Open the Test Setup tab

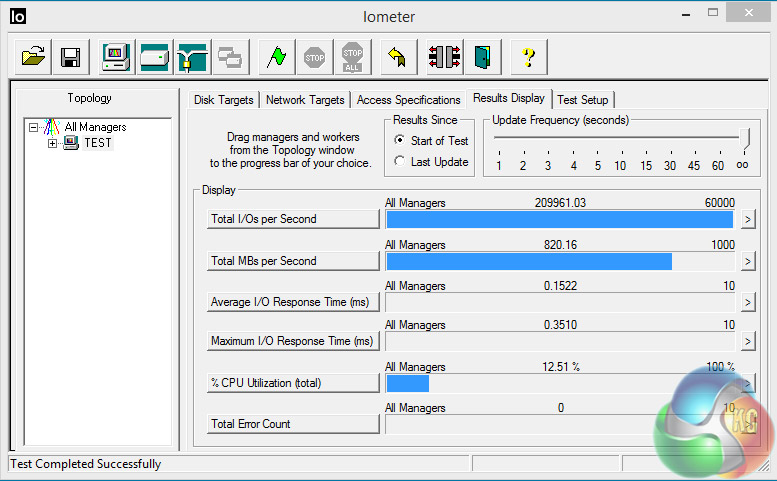point(583,100)
